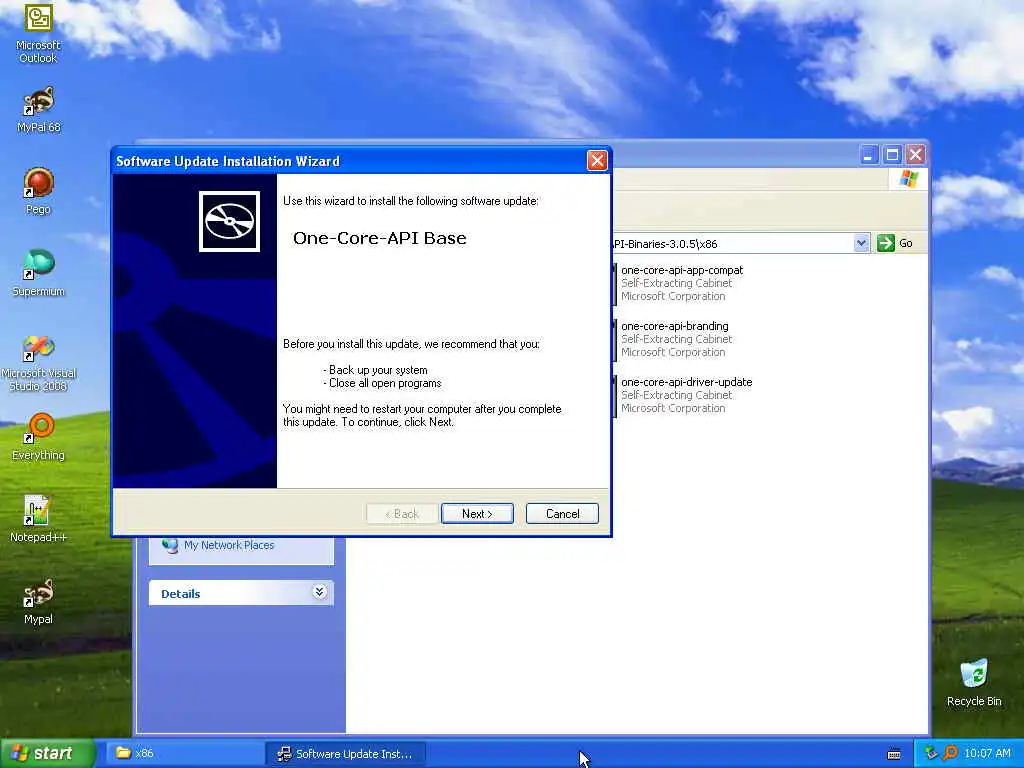Open My Network Places link
The height and width of the screenshot is (768, 1024).
coord(229,545)
